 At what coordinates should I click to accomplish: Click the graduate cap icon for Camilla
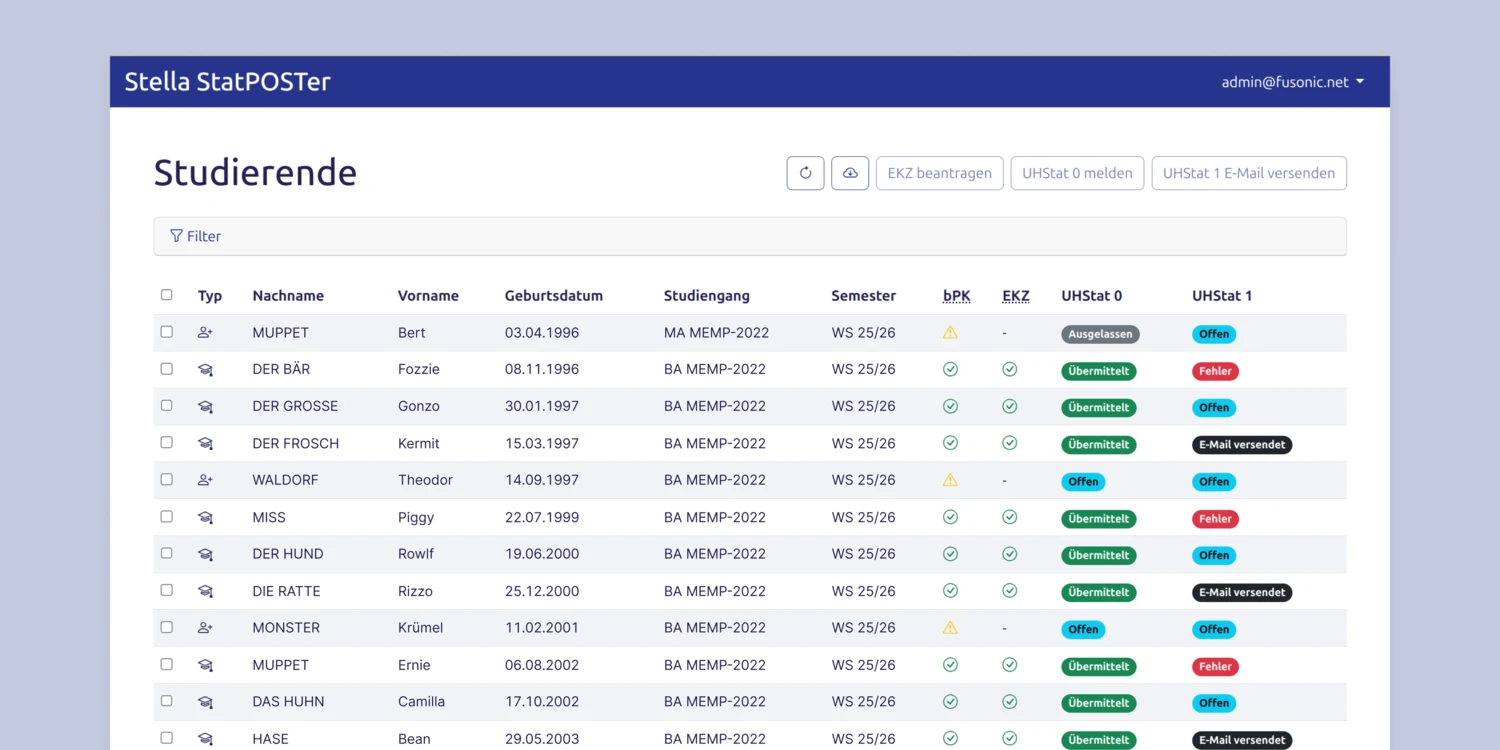pos(205,702)
